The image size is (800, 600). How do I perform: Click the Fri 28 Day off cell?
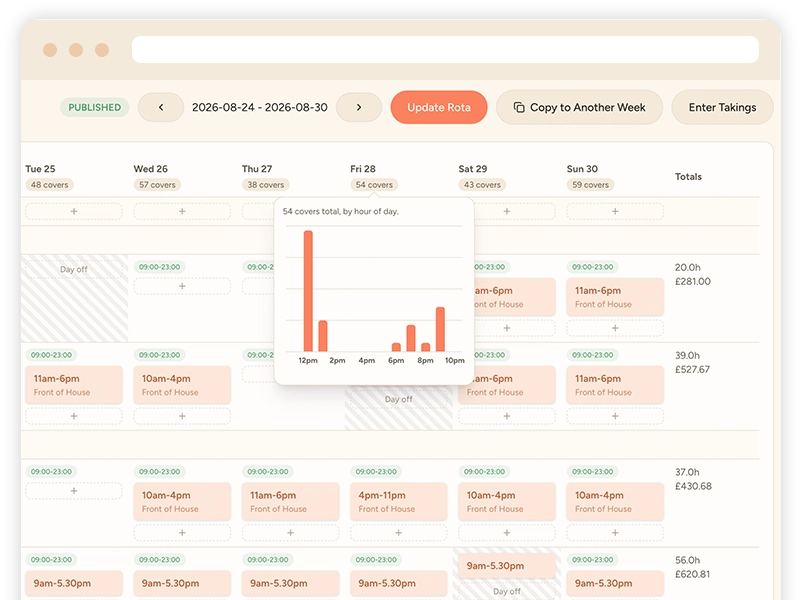pos(398,399)
